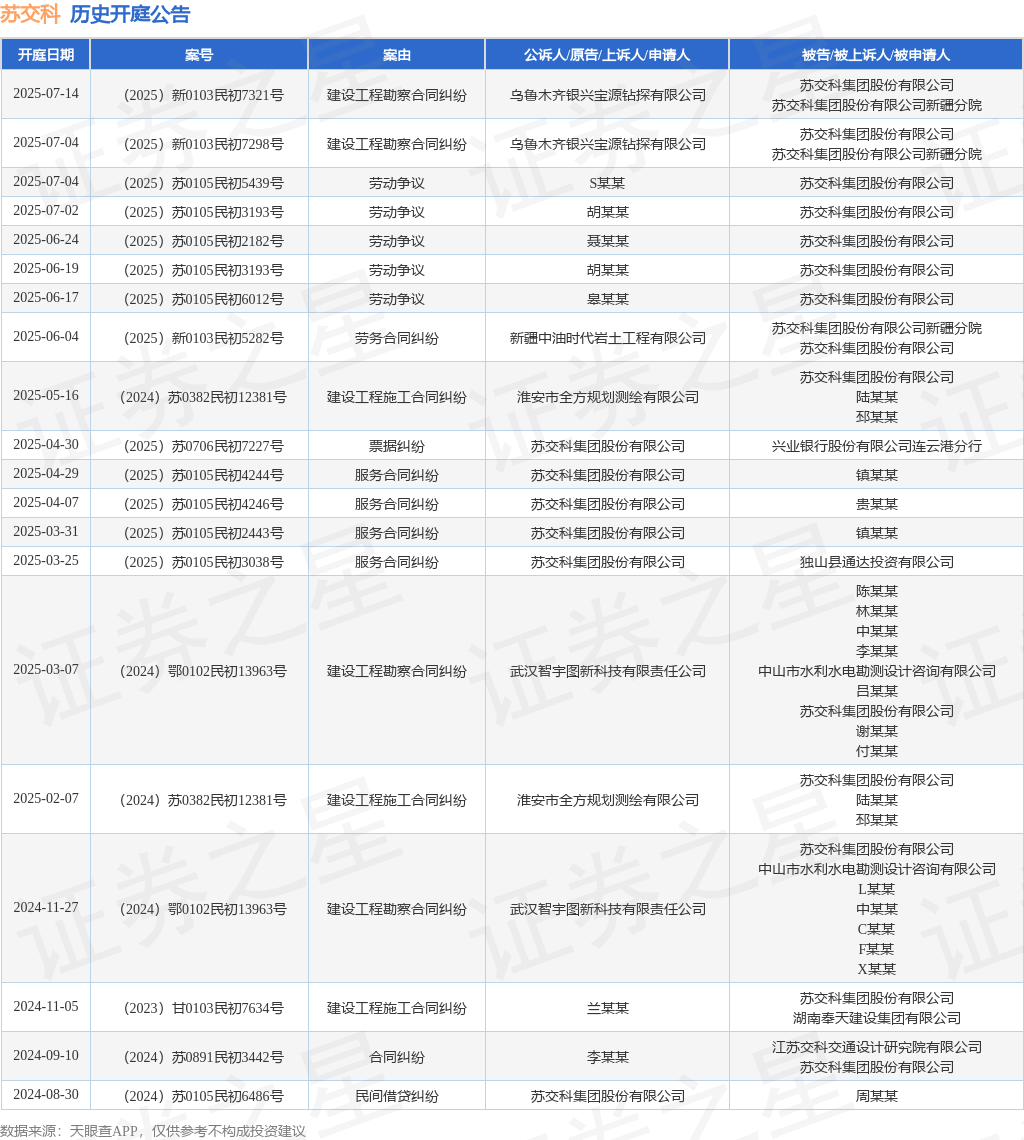The image size is (1024, 1140).
Task: Click the 民间借贷纠纷 case cause
Action: (396, 1096)
